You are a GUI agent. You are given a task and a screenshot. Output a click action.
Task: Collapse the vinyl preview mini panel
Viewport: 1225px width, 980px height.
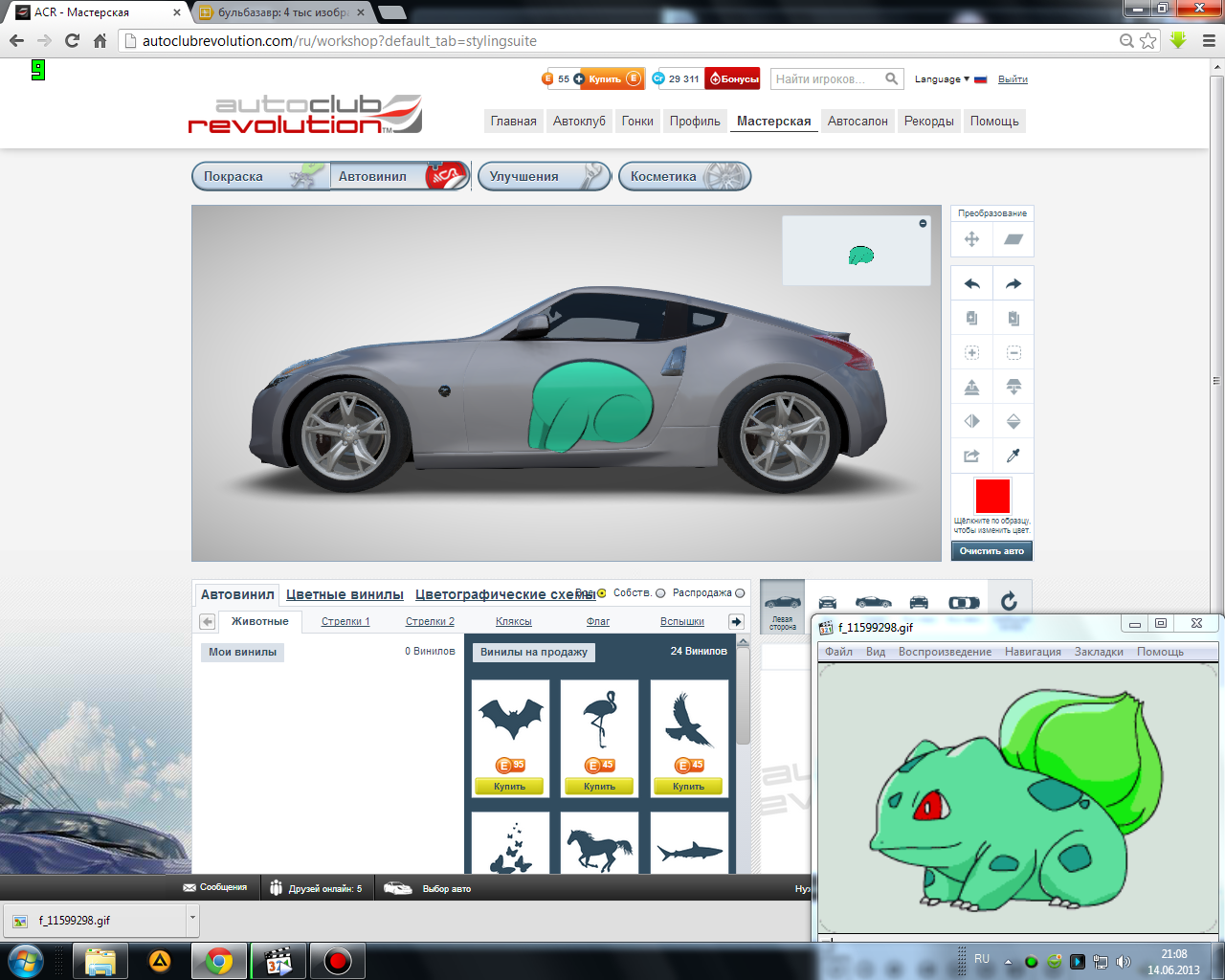click(x=923, y=223)
